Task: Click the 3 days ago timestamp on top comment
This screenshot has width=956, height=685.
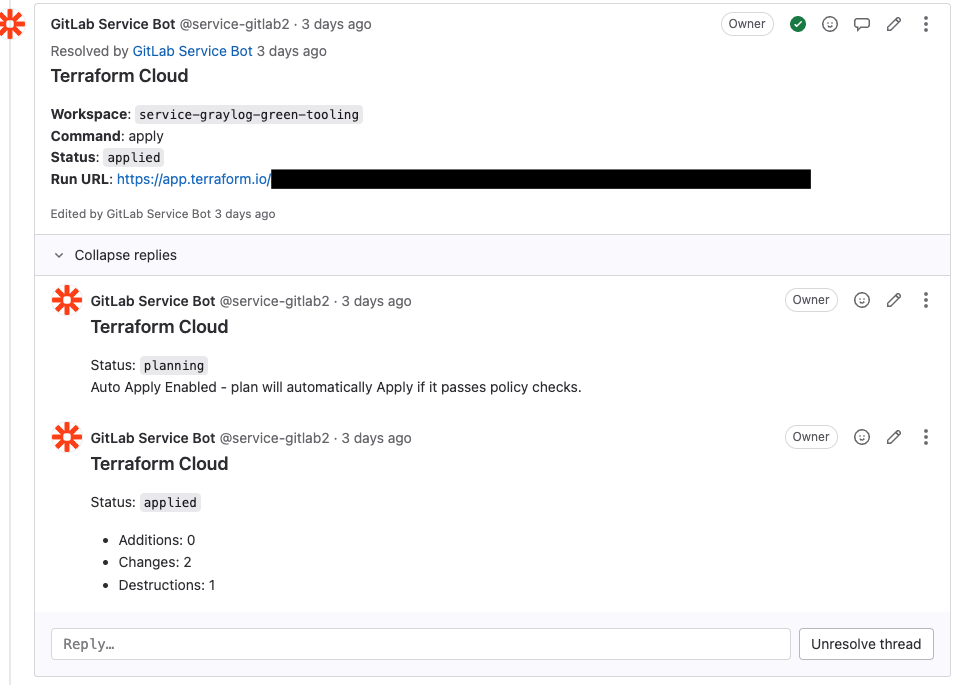Action: pos(337,24)
